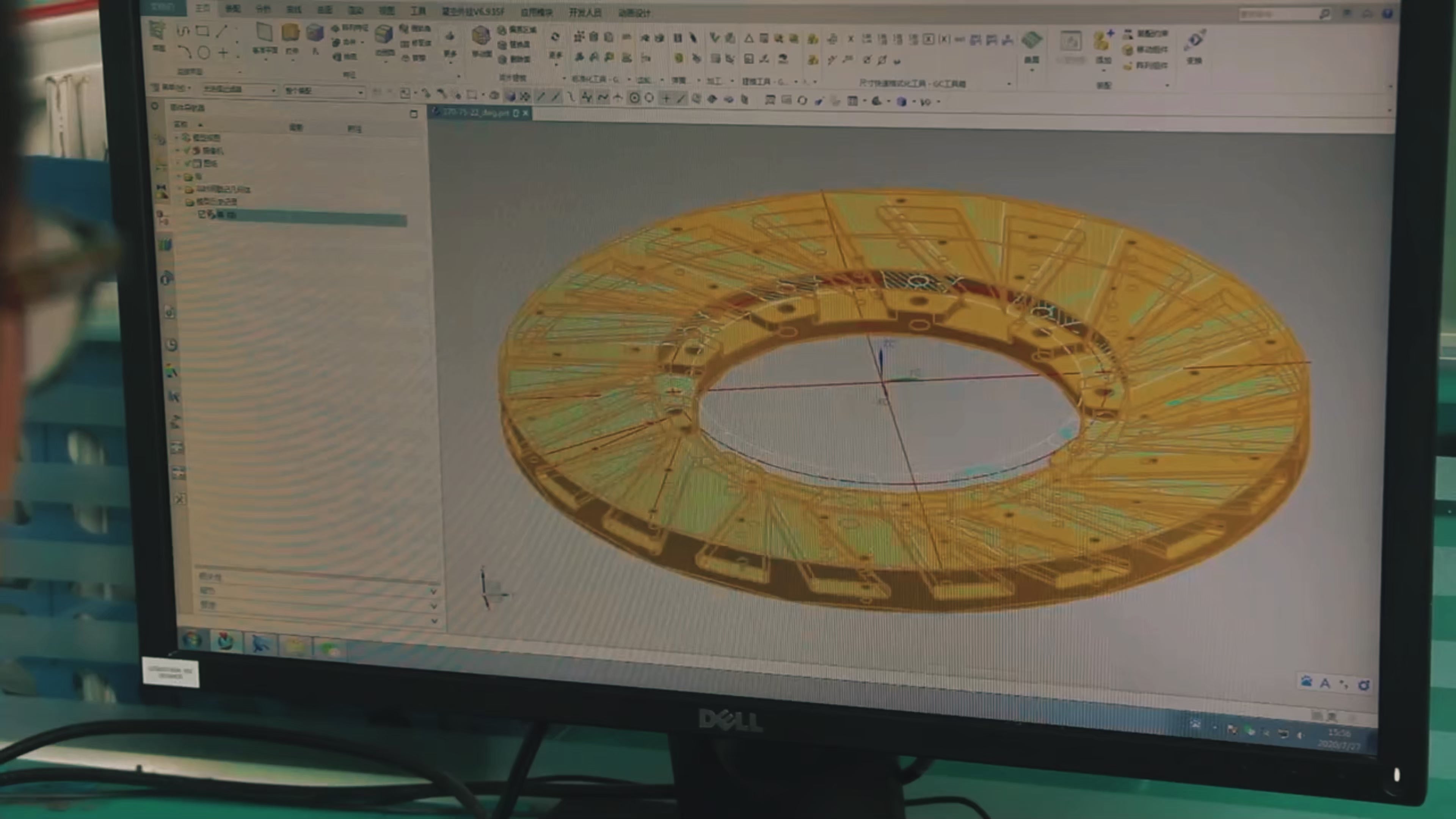Viewport: 1456px width, 819px height.
Task: Click the gear settings icon of navigator panel
Action: [x=155, y=106]
